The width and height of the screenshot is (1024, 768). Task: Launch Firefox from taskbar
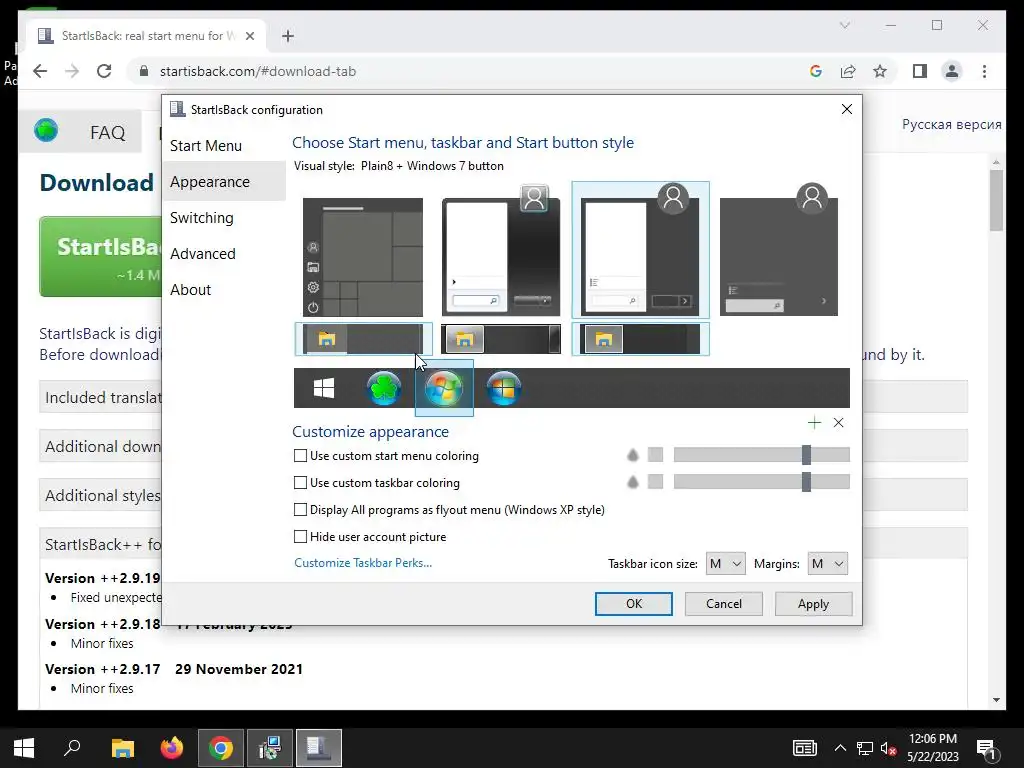pyautogui.click(x=172, y=748)
